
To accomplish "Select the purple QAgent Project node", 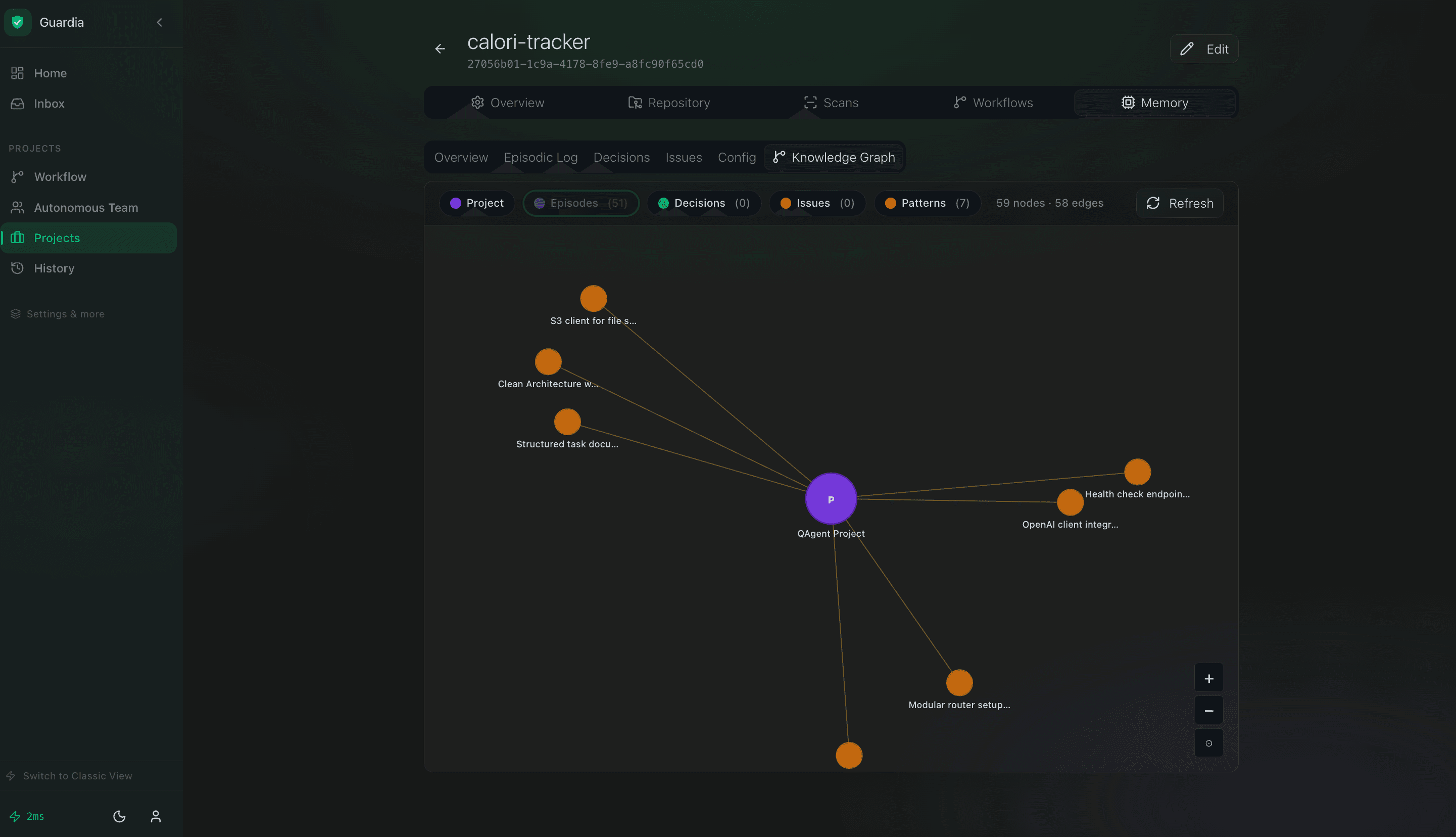I will pyautogui.click(x=831, y=499).
